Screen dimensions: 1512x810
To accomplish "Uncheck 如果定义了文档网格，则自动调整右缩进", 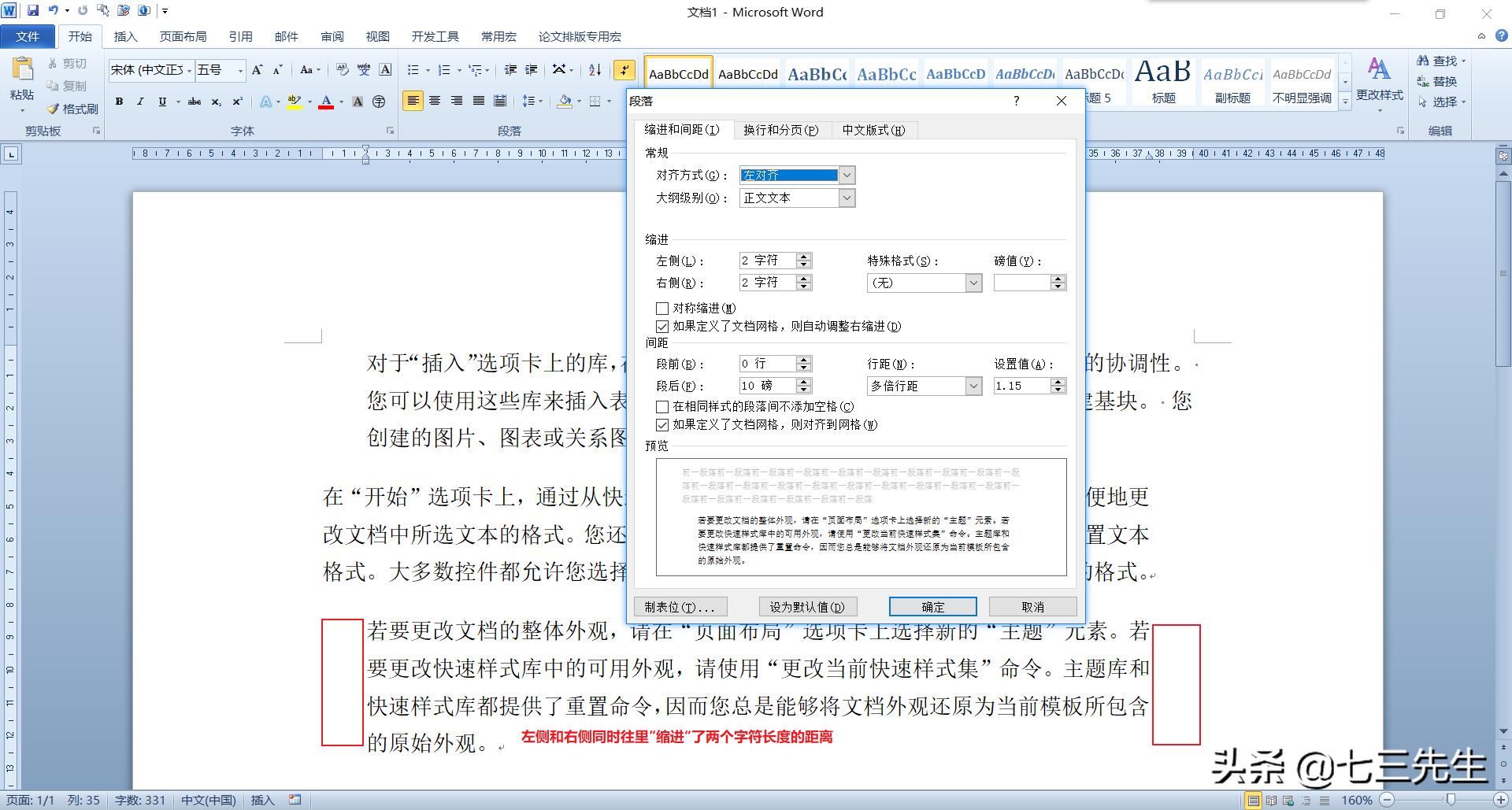I will (x=663, y=326).
